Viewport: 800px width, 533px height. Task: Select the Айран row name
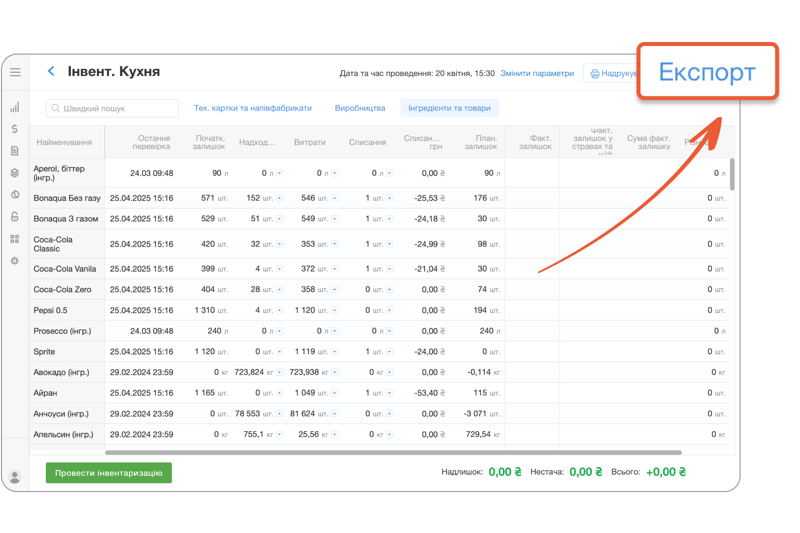click(x=45, y=393)
